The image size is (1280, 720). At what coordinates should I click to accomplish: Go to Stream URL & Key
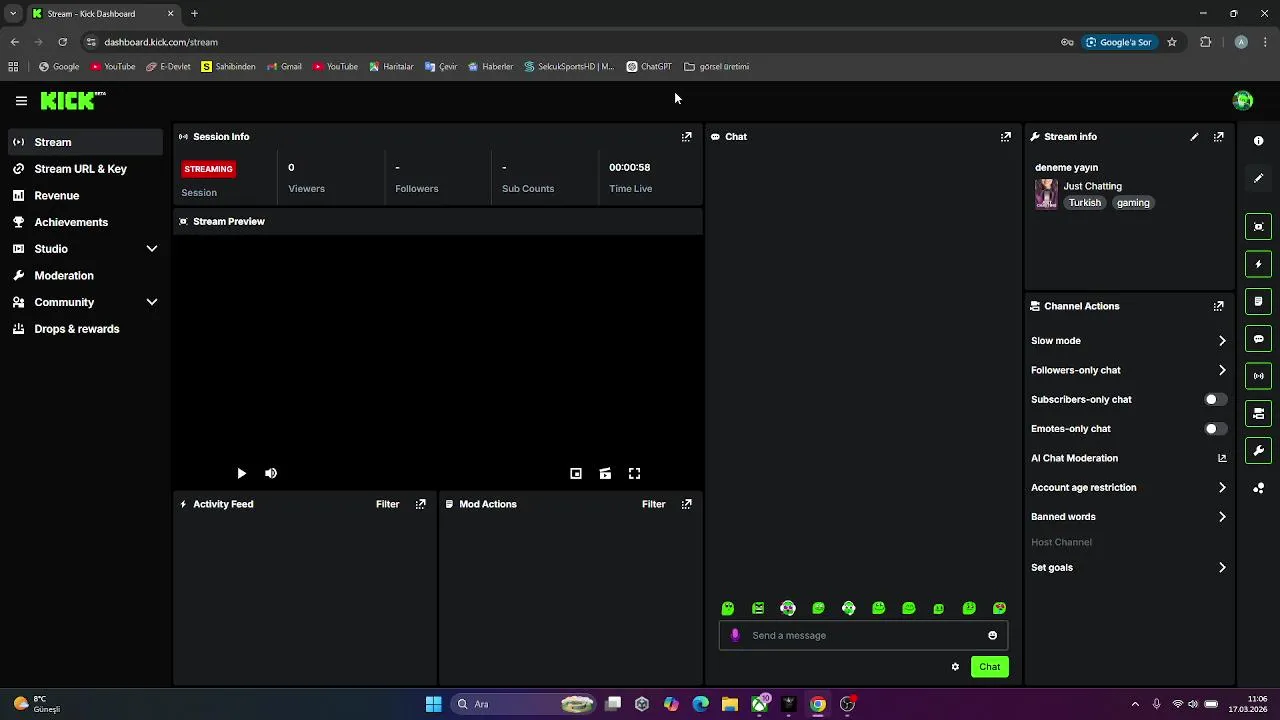click(x=85, y=169)
